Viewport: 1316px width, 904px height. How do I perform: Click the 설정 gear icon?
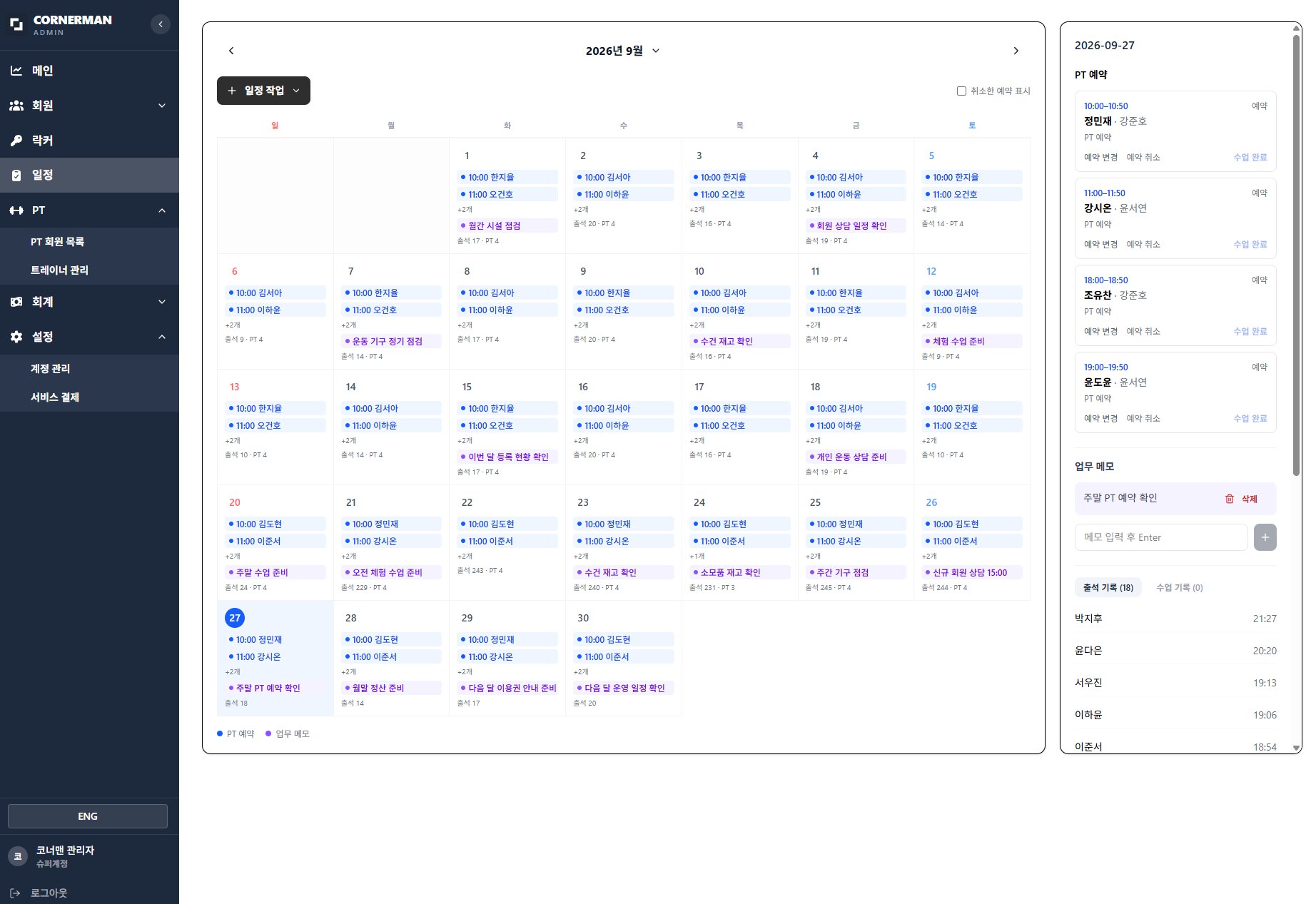(16, 337)
